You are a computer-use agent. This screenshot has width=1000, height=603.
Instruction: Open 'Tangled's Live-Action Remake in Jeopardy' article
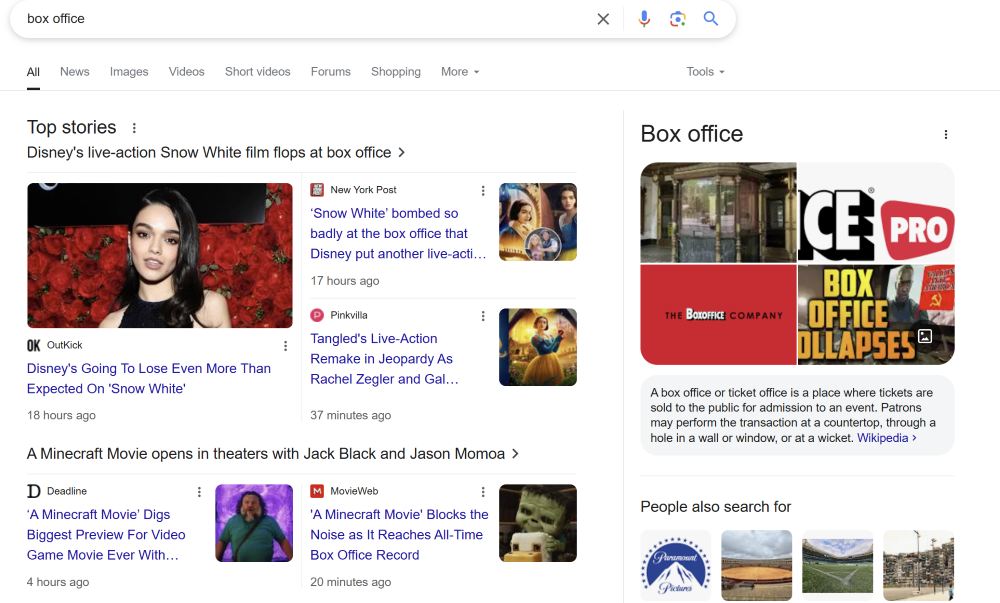(x=384, y=359)
